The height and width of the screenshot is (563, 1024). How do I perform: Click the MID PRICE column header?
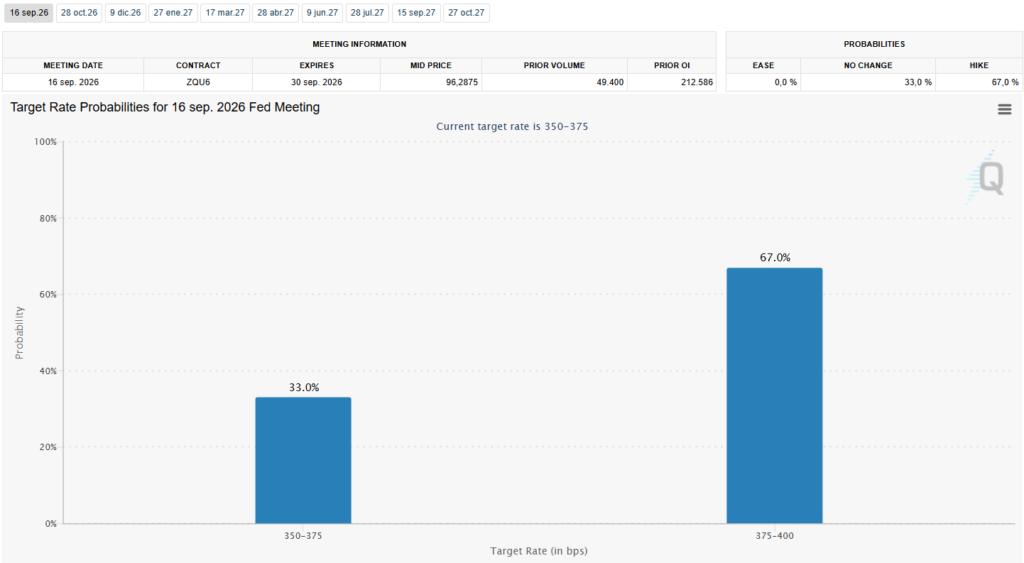pos(431,65)
